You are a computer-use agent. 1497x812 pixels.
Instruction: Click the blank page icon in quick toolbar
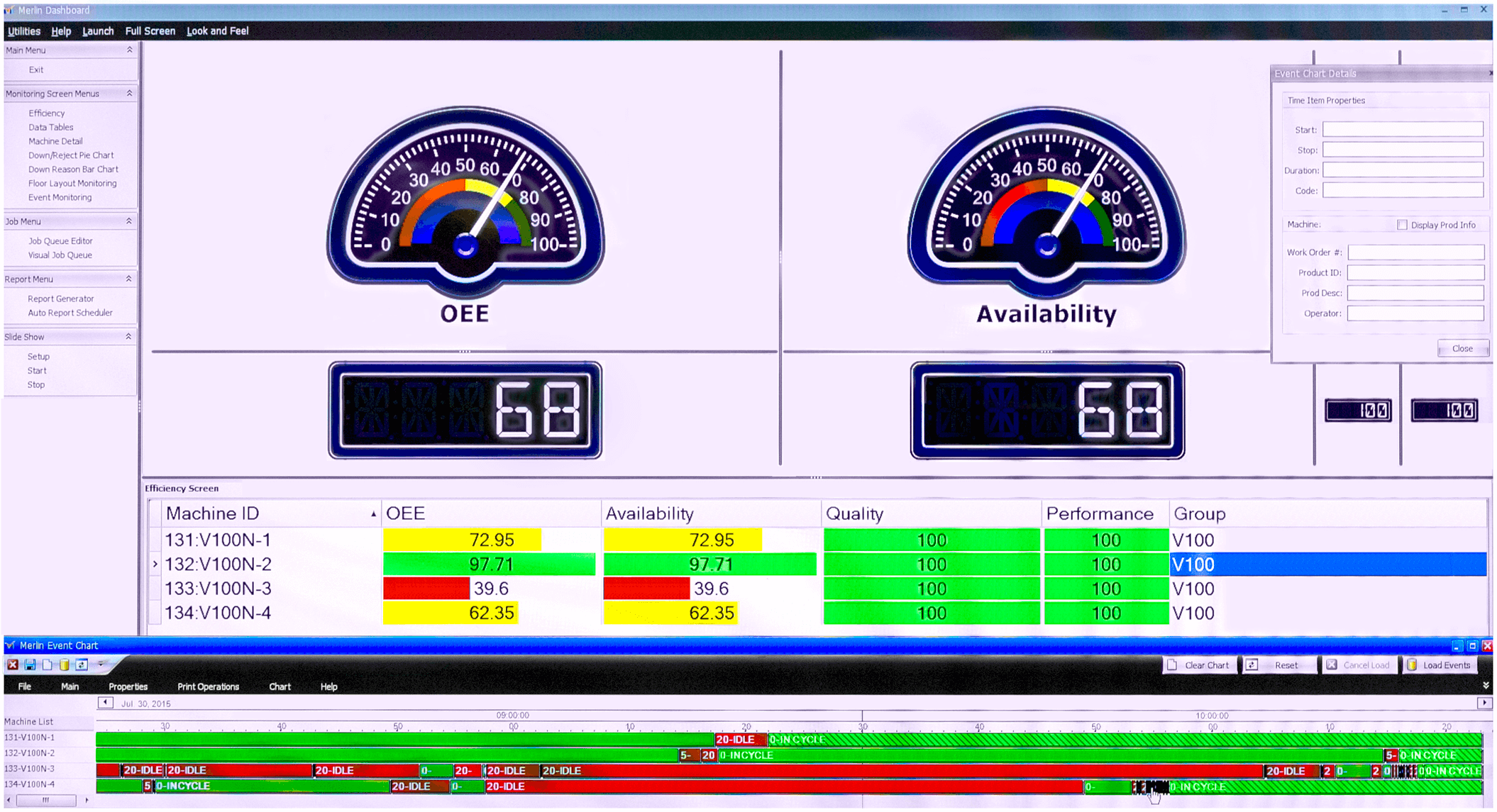pos(47,665)
